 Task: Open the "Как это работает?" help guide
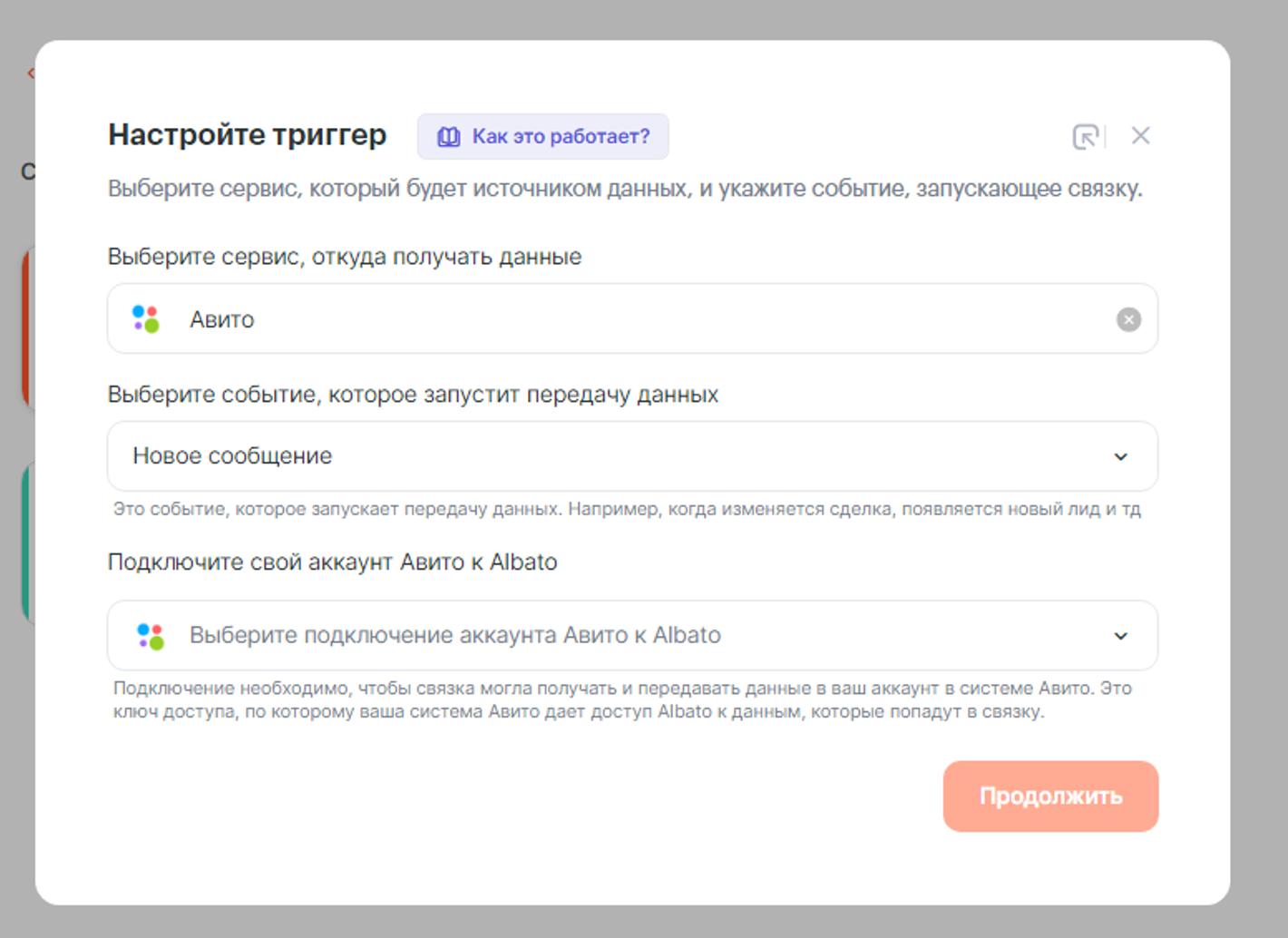[560, 137]
